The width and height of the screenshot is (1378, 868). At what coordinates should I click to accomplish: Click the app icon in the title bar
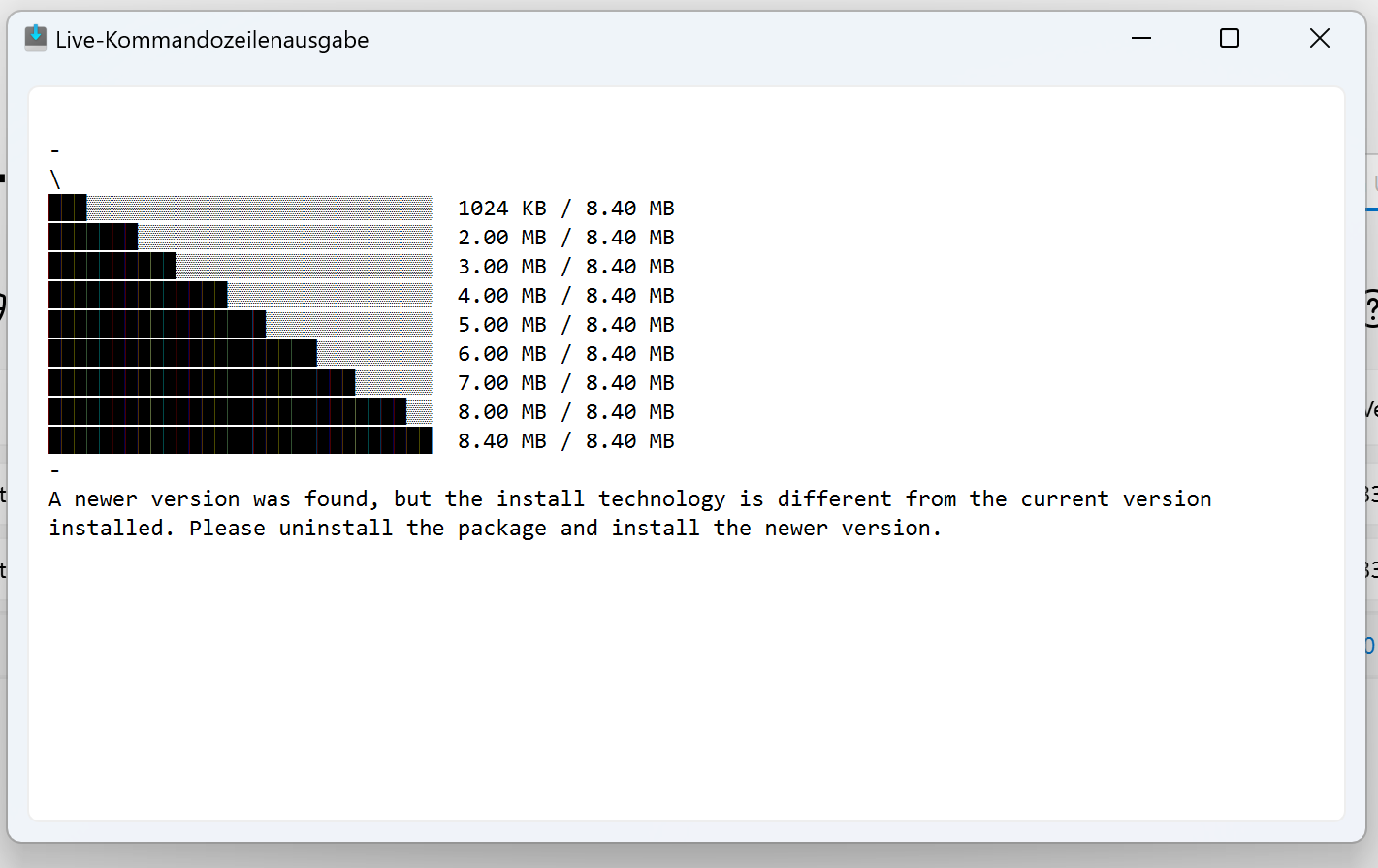point(36,39)
